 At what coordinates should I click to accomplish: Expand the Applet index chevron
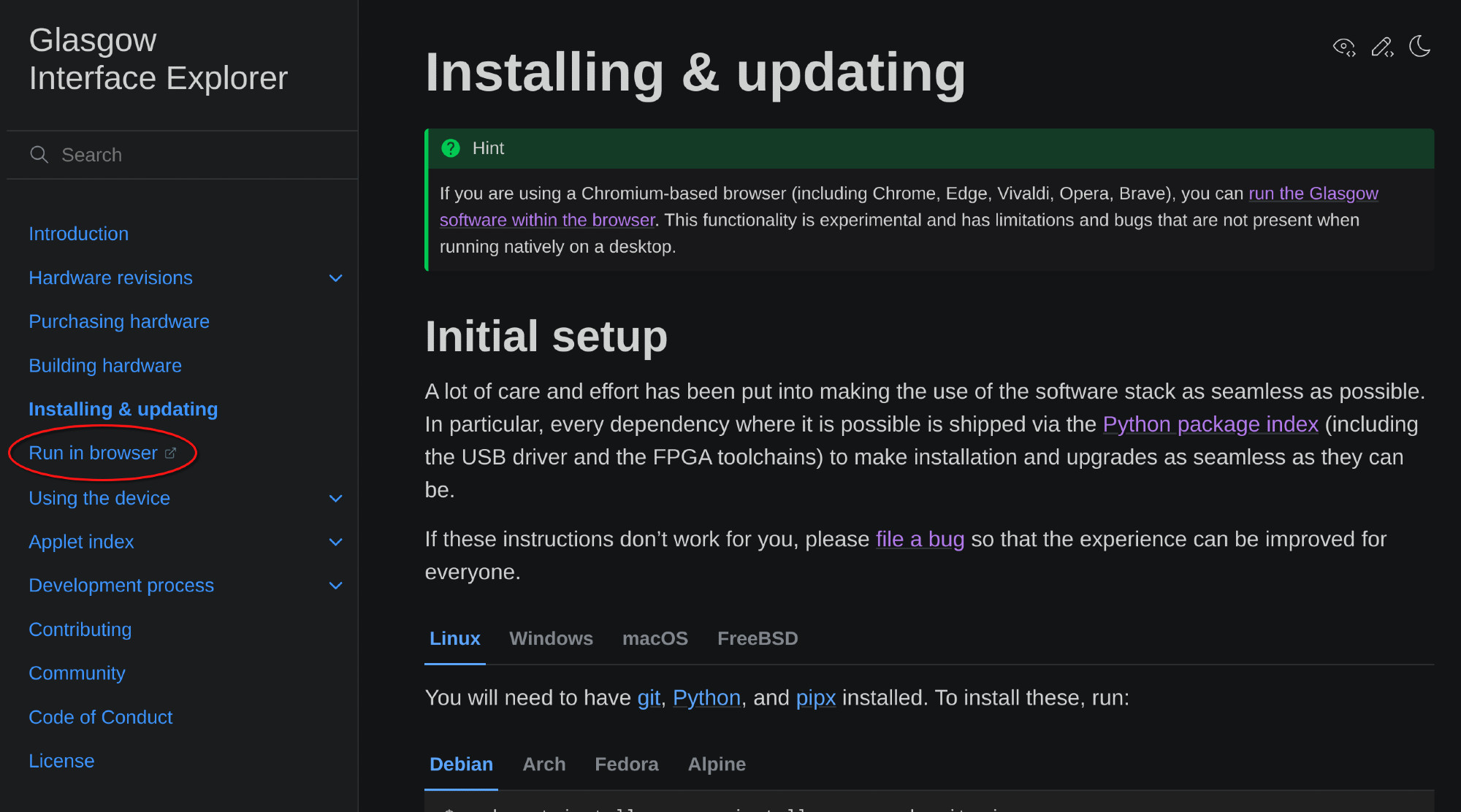[x=335, y=542]
